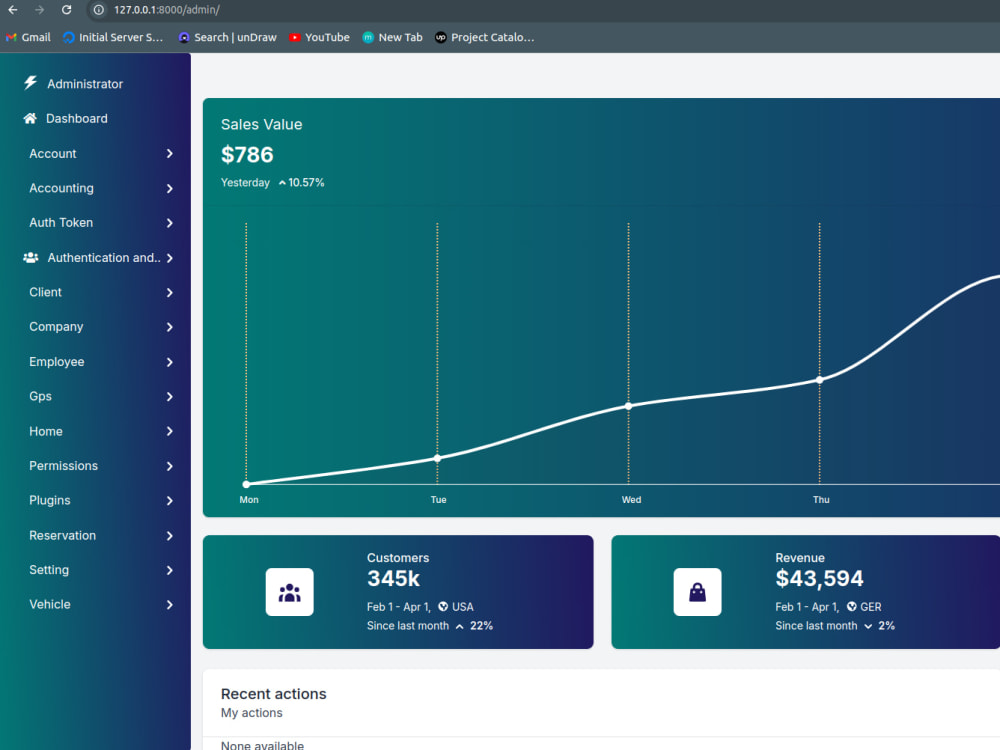Expand the Plugins menu chevron
The image size is (1000, 750).
170,500
